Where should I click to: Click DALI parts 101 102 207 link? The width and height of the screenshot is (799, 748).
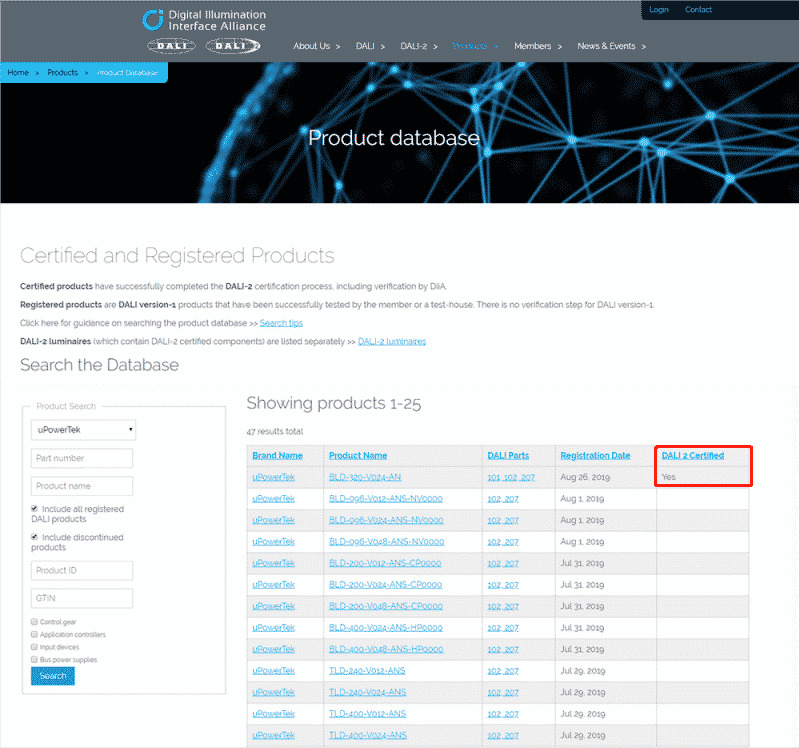click(x=511, y=477)
